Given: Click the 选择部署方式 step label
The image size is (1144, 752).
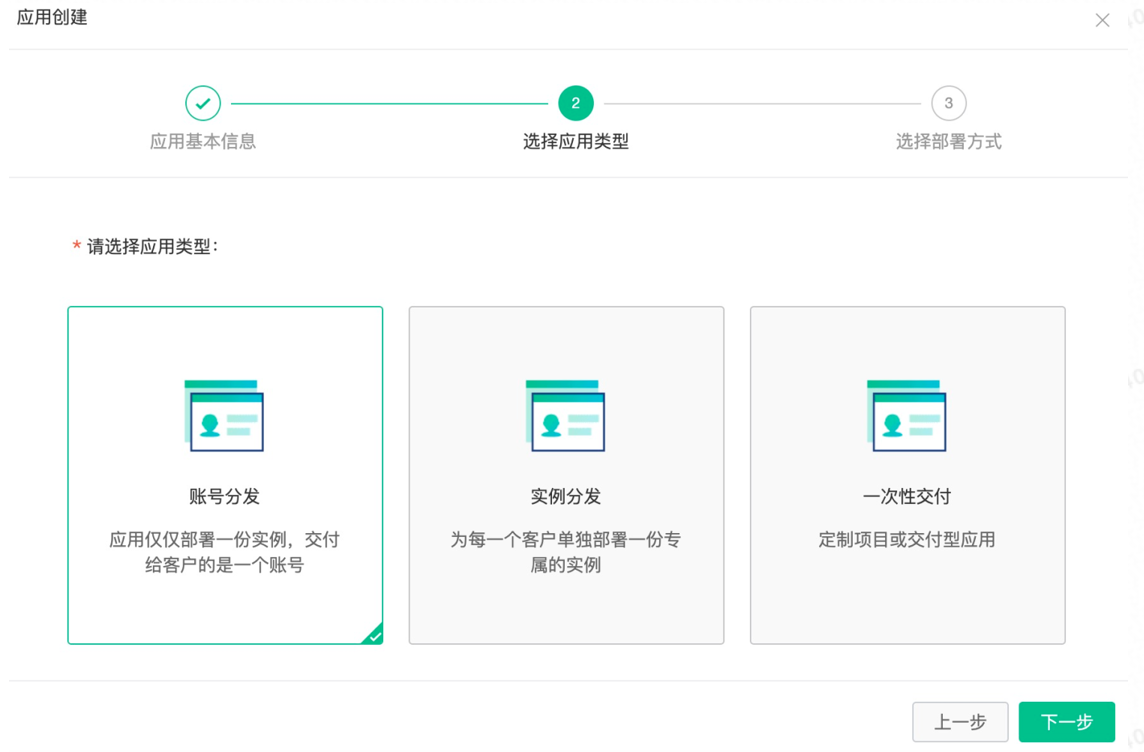Looking at the screenshot, I should click(948, 142).
